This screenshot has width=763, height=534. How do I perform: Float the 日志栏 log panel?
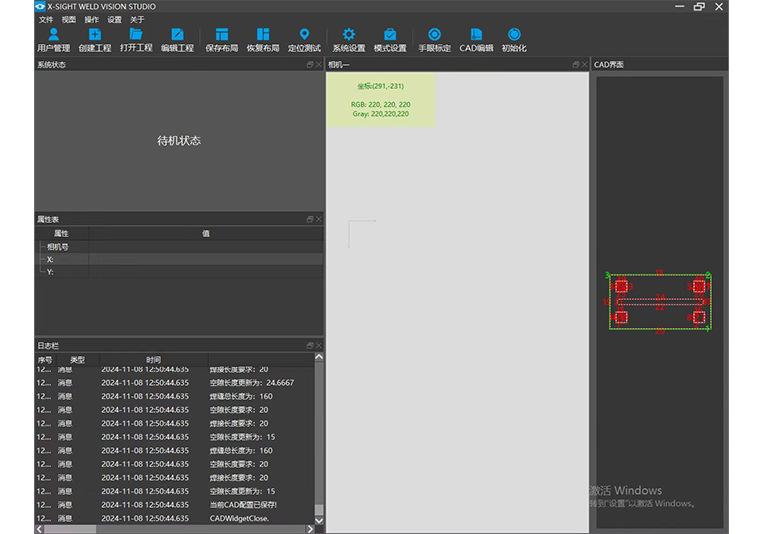(310, 346)
